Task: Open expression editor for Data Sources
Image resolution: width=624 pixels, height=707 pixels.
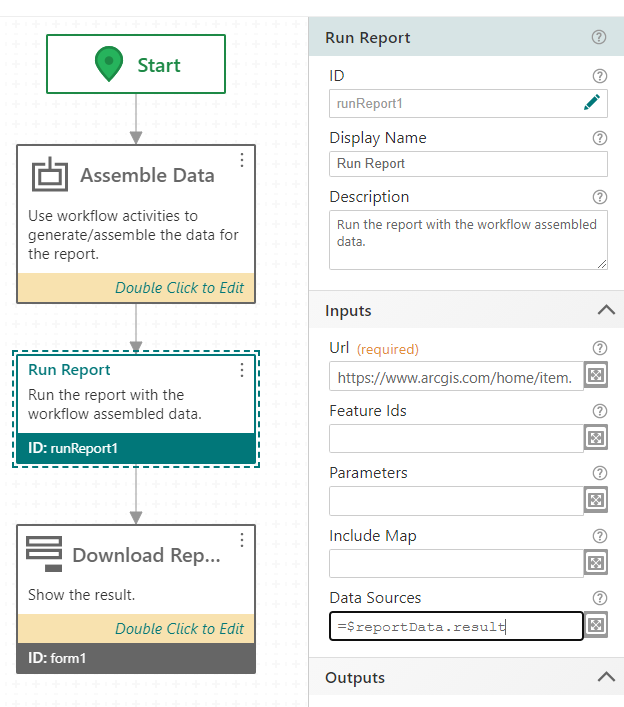Action: pyautogui.click(x=596, y=626)
